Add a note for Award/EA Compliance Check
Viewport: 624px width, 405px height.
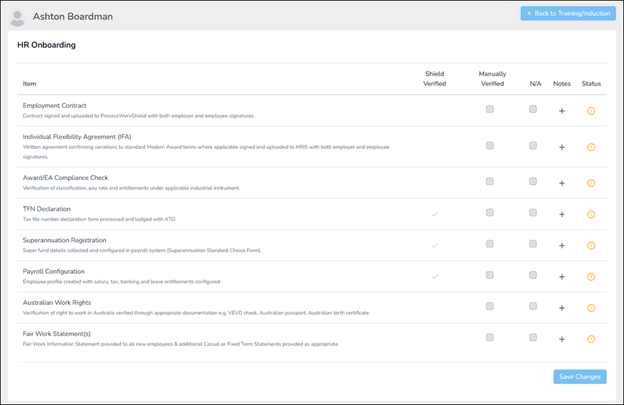[562, 183]
